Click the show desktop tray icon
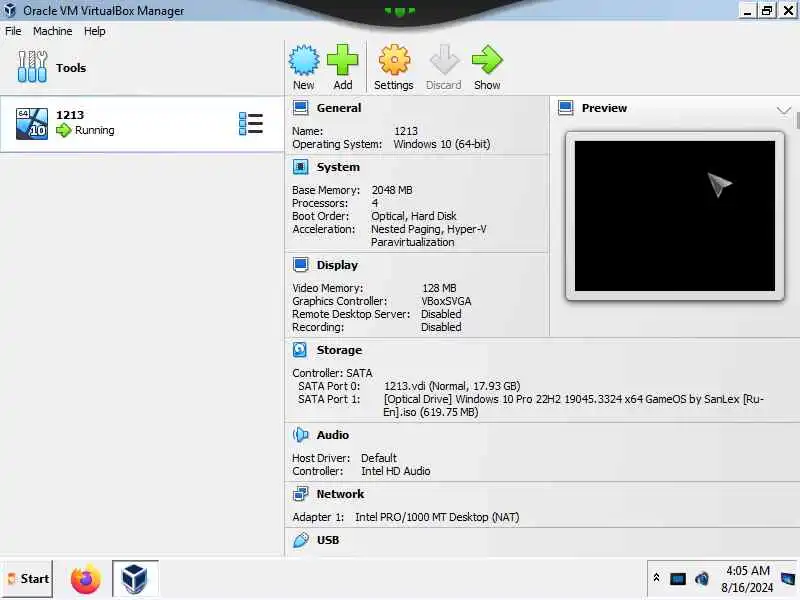 [788, 579]
